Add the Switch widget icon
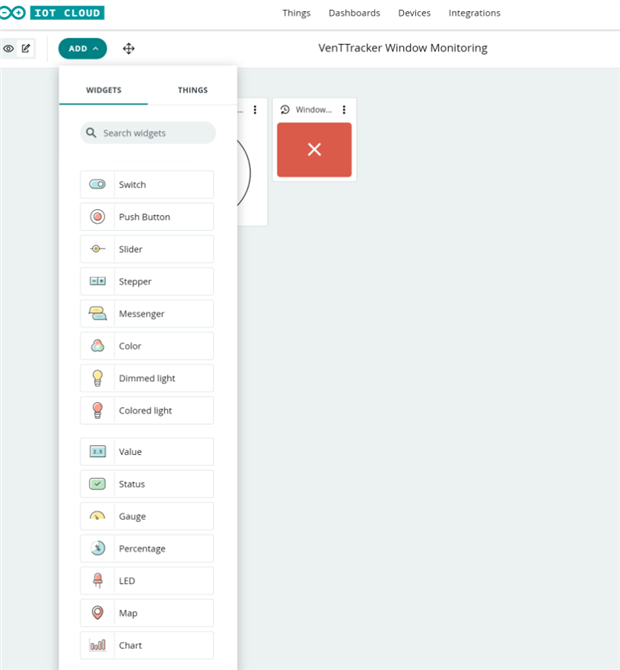 [97, 184]
